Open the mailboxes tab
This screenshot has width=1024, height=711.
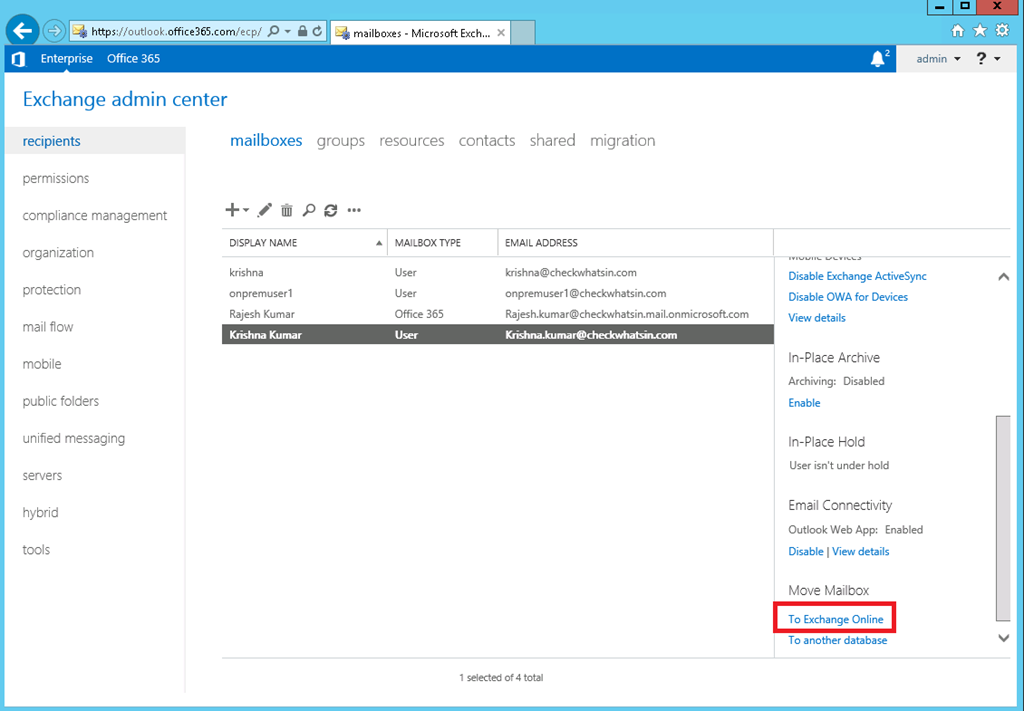[266, 140]
